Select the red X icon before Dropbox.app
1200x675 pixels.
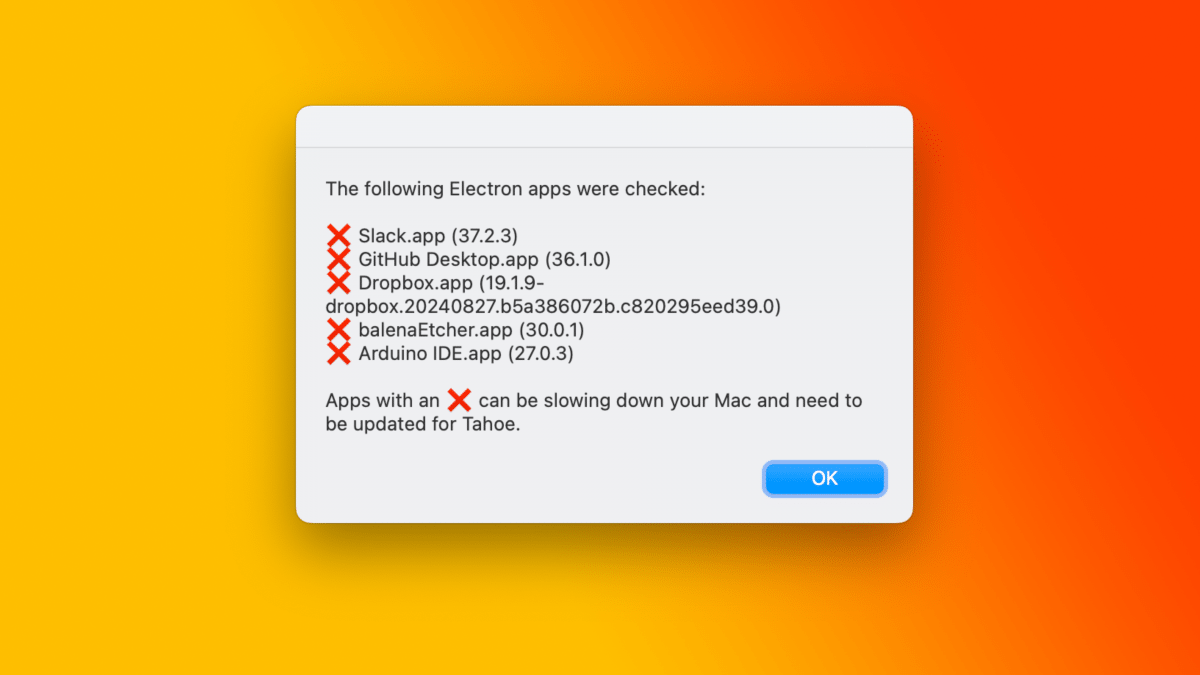pos(339,283)
